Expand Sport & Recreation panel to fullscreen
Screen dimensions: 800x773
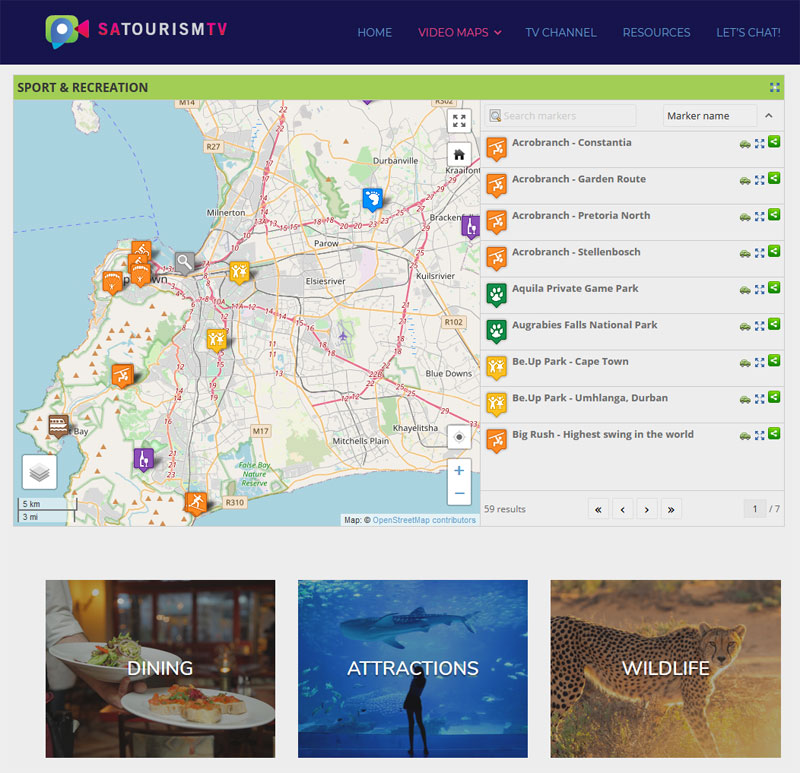(774, 87)
